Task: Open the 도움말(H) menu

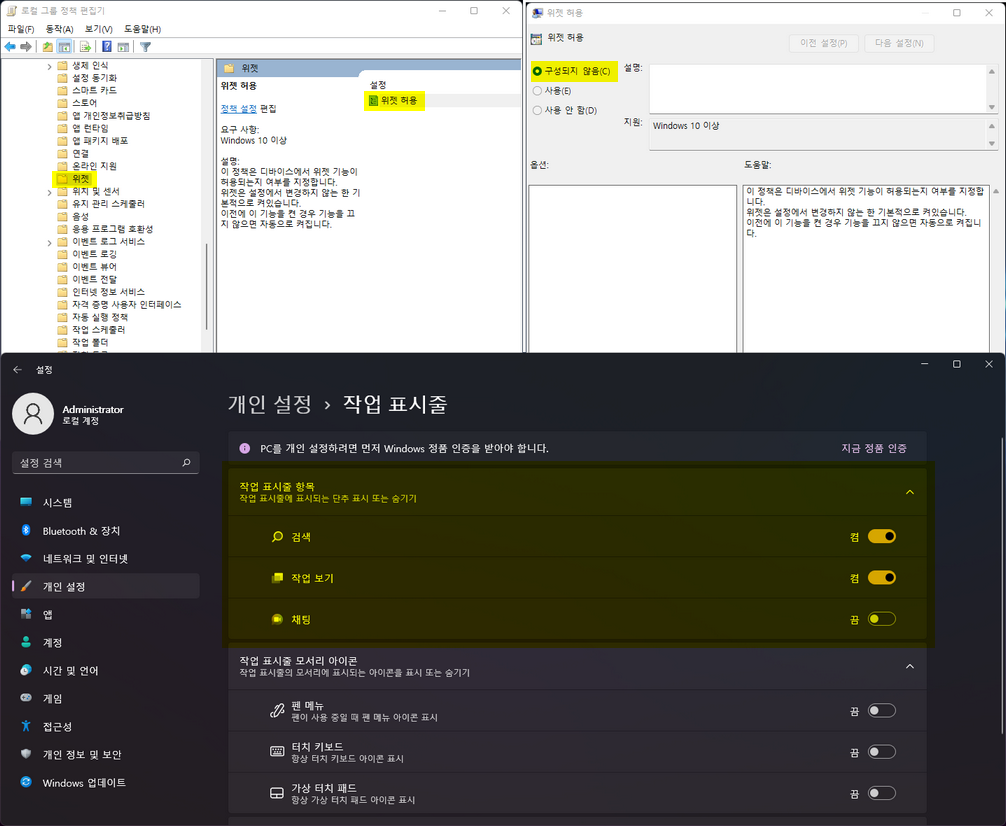Action: (x=142, y=29)
